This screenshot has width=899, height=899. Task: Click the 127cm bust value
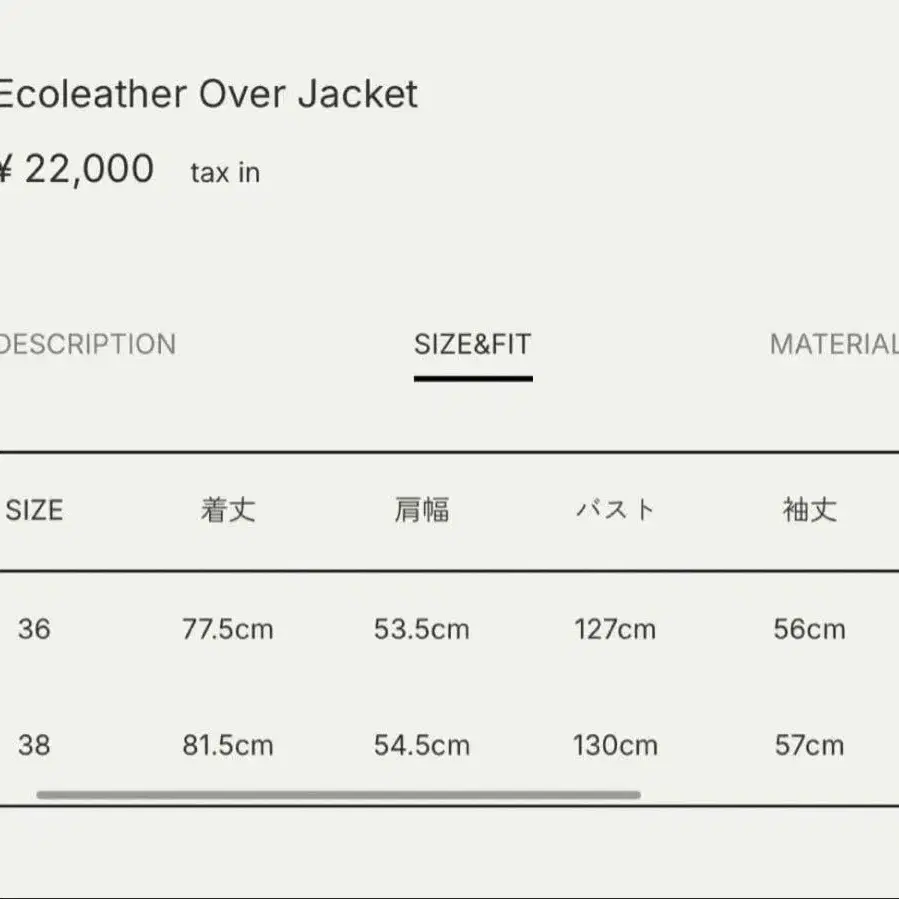tap(615, 629)
